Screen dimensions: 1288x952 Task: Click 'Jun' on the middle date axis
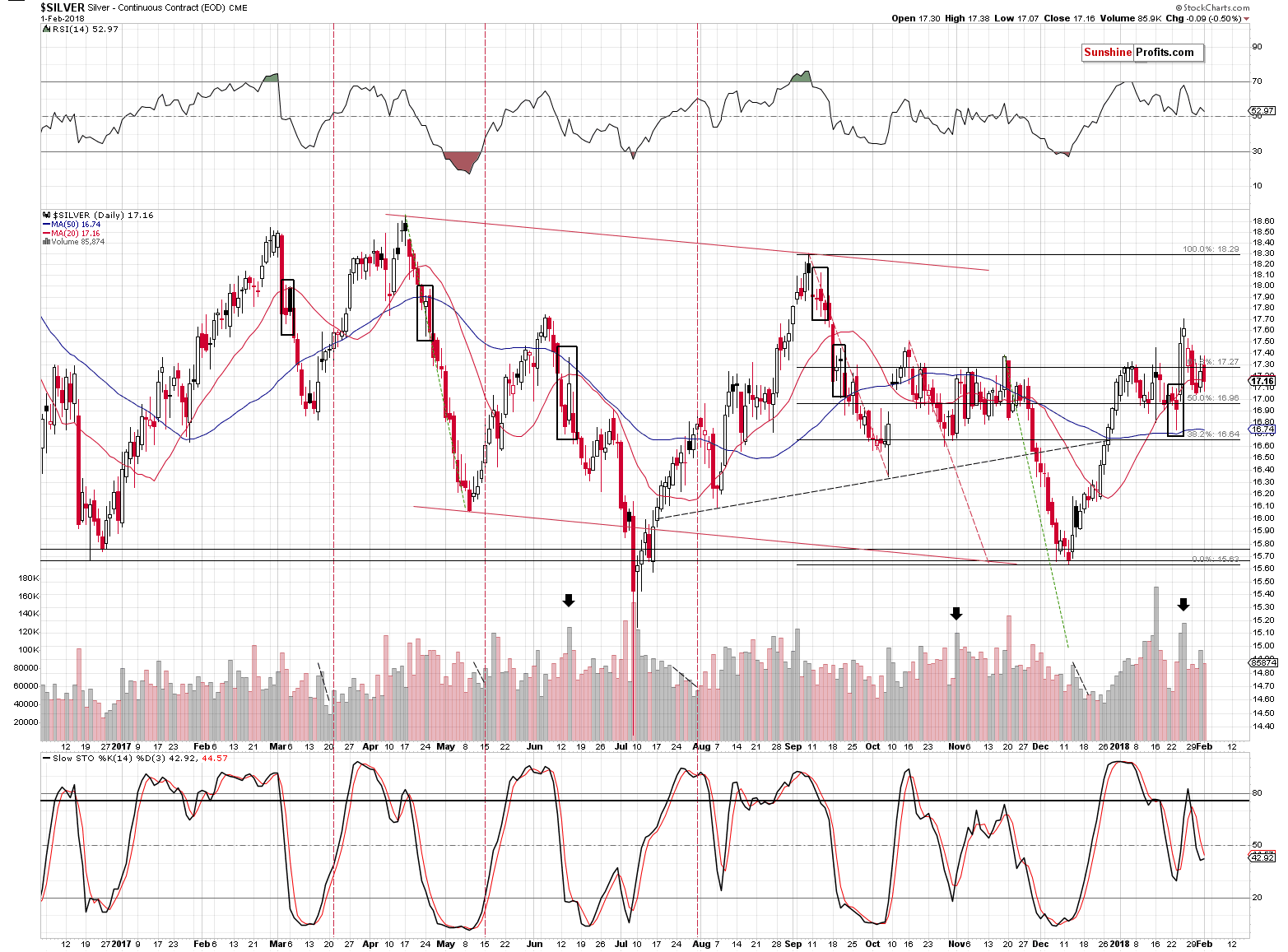pos(535,747)
